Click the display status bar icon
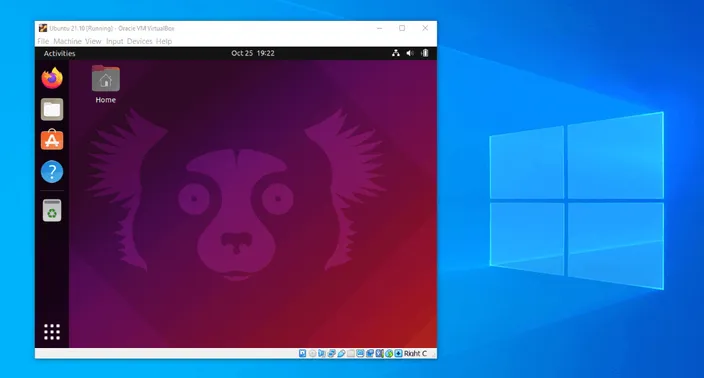Image resolution: width=704 pixels, height=378 pixels. 360,353
